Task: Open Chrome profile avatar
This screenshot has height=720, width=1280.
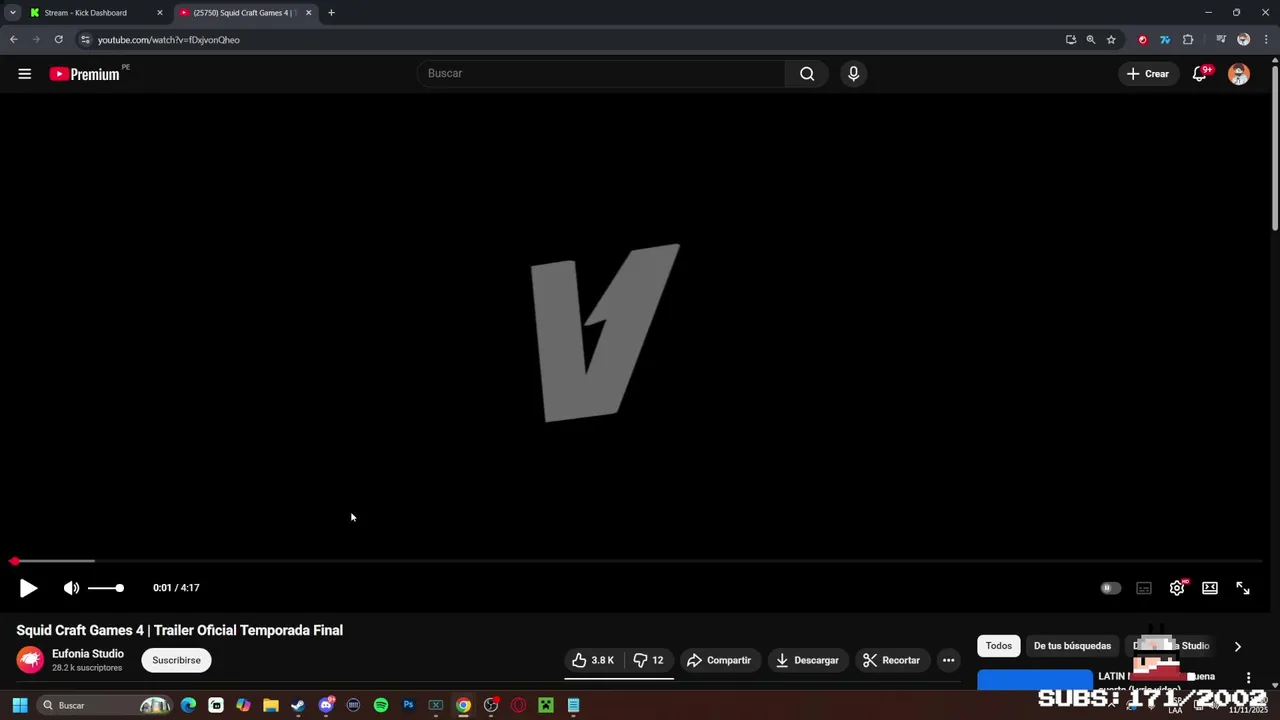Action: click(x=1243, y=40)
